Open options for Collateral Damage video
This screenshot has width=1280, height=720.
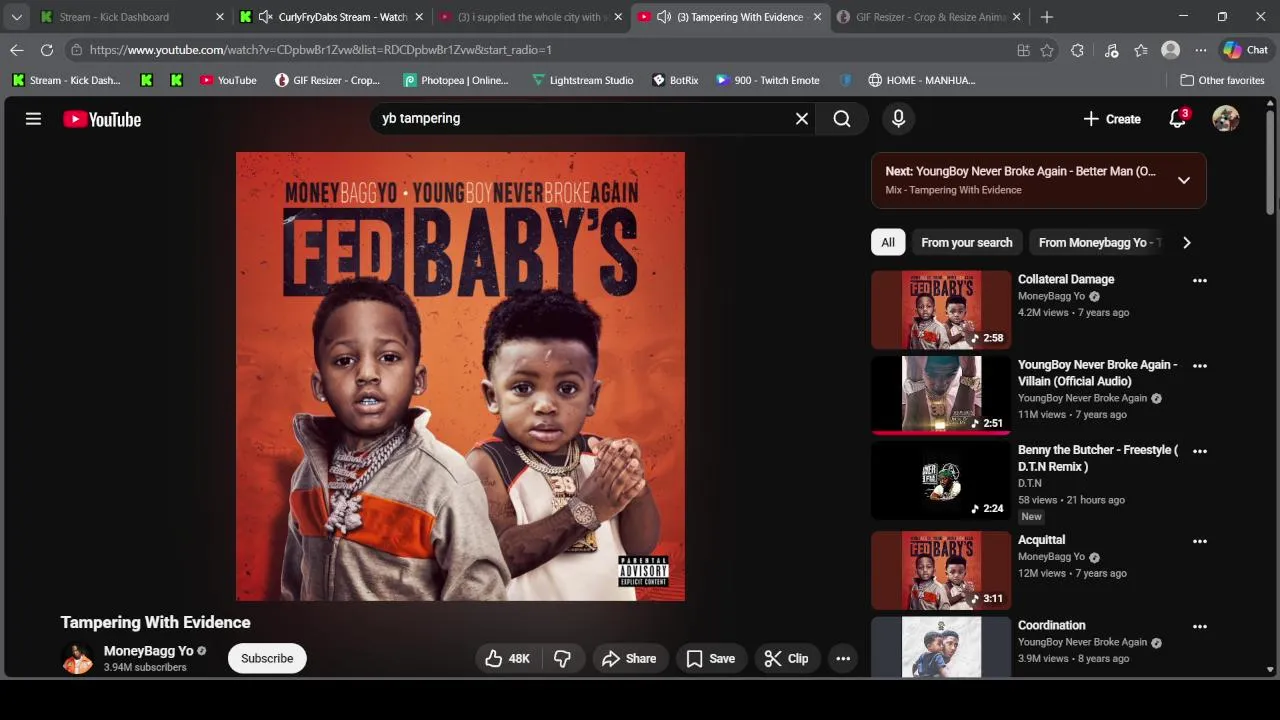click(x=1200, y=280)
